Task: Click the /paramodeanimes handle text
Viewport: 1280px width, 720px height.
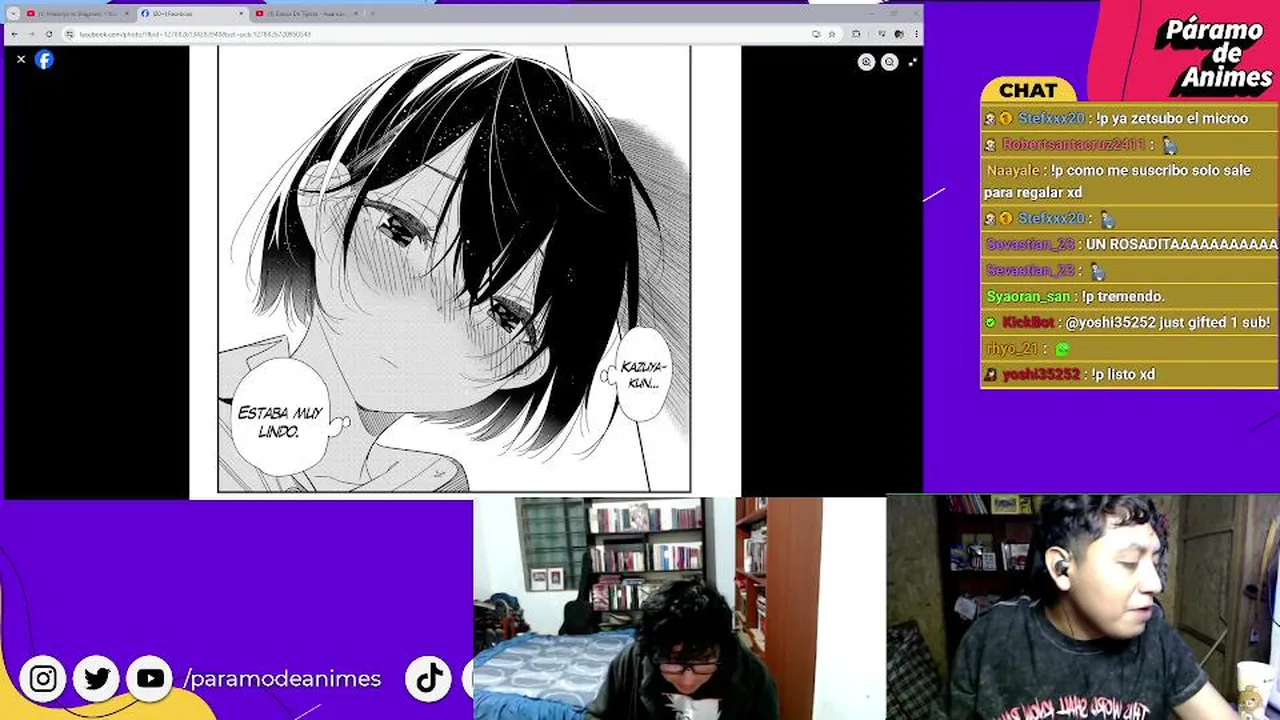Action: (282, 679)
